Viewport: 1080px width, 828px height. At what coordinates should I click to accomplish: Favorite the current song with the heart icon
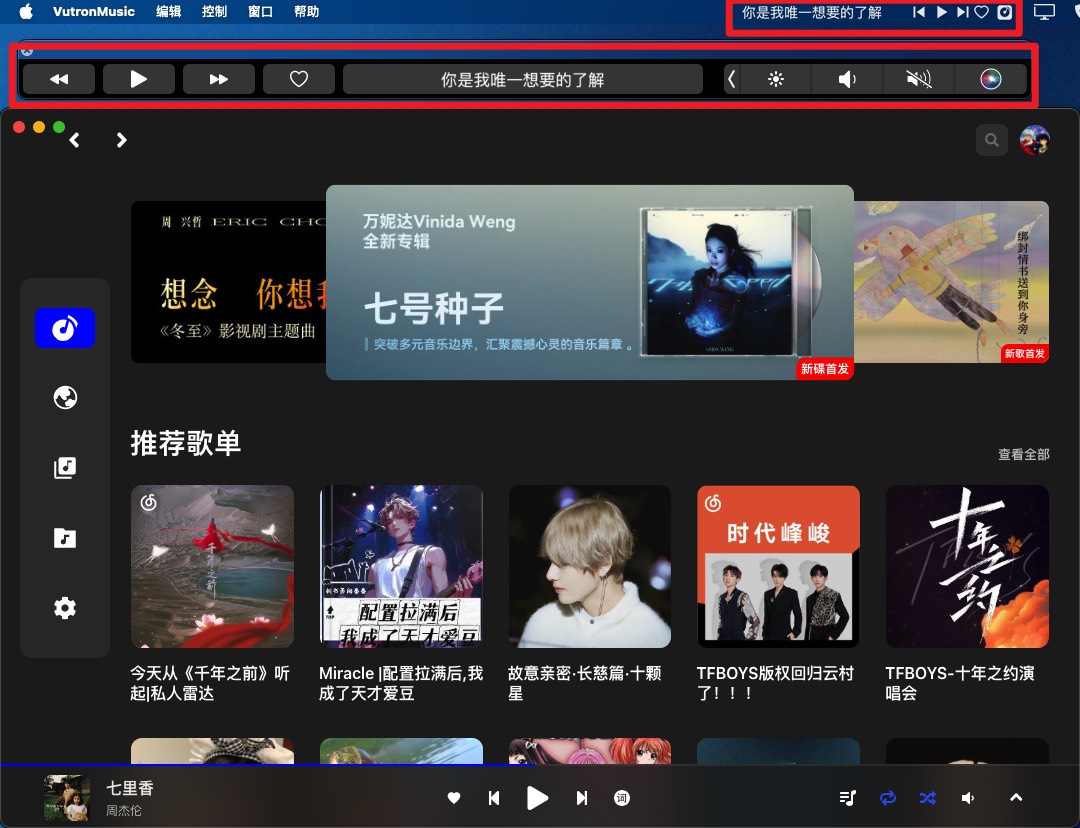454,798
